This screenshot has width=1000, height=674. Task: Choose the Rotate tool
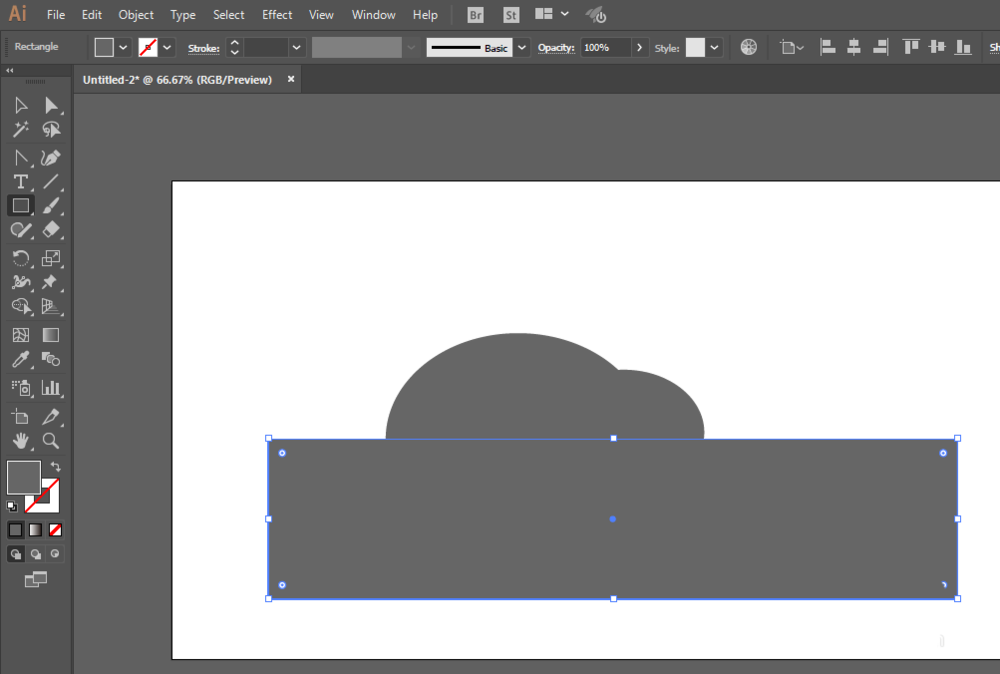click(x=20, y=258)
